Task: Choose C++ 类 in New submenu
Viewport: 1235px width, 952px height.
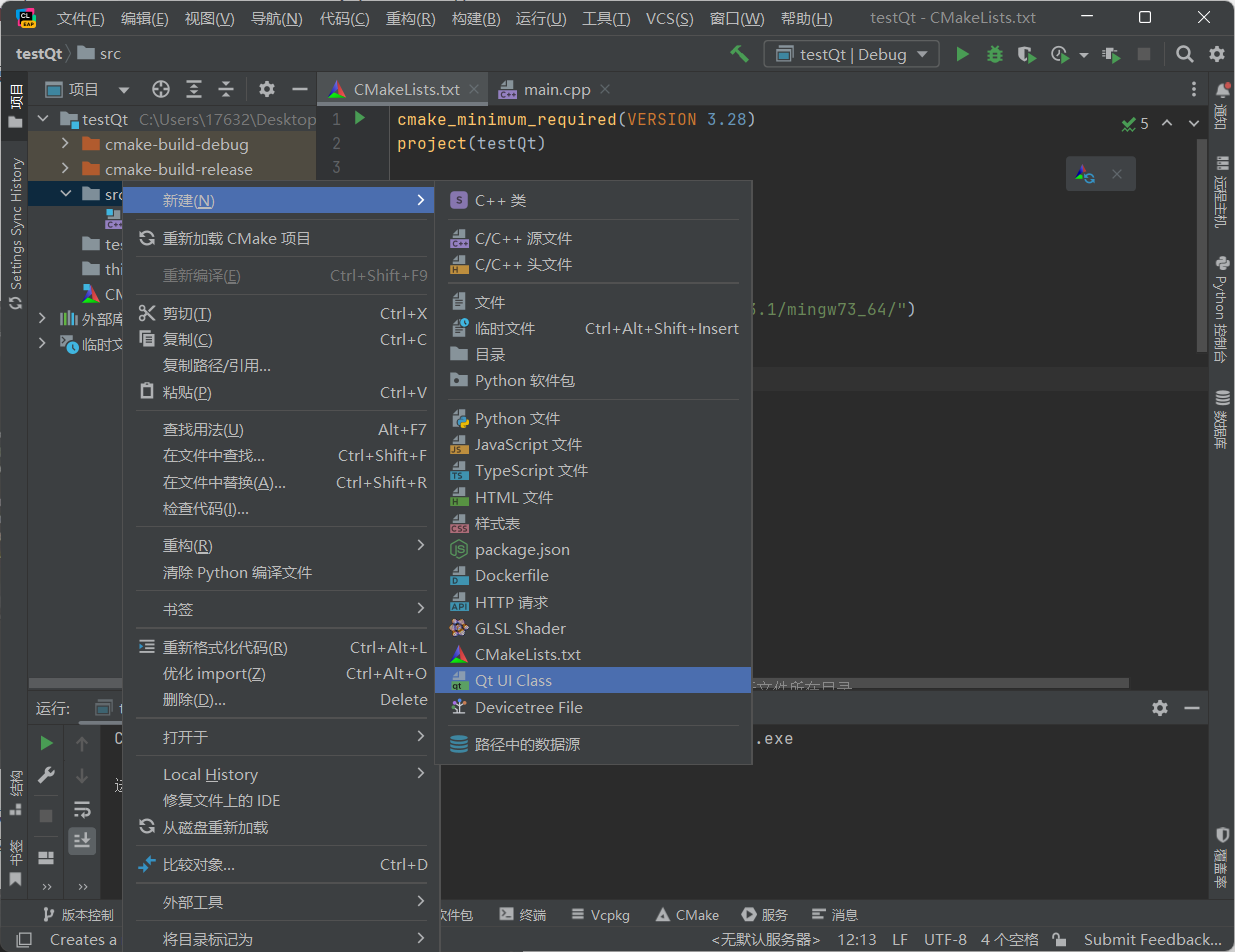Action: [x=593, y=200]
